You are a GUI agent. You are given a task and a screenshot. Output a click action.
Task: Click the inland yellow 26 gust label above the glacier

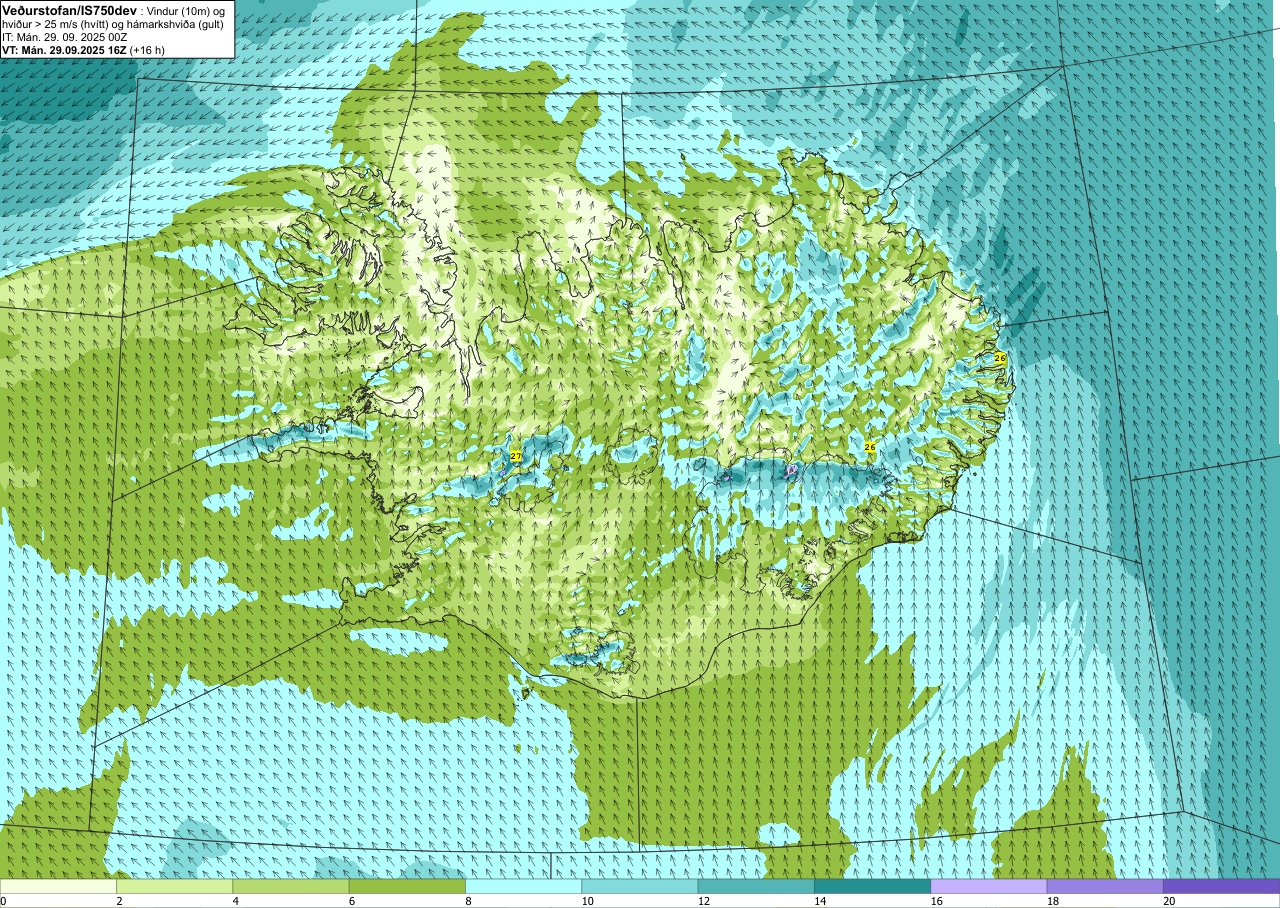click(x=870, y=447)
